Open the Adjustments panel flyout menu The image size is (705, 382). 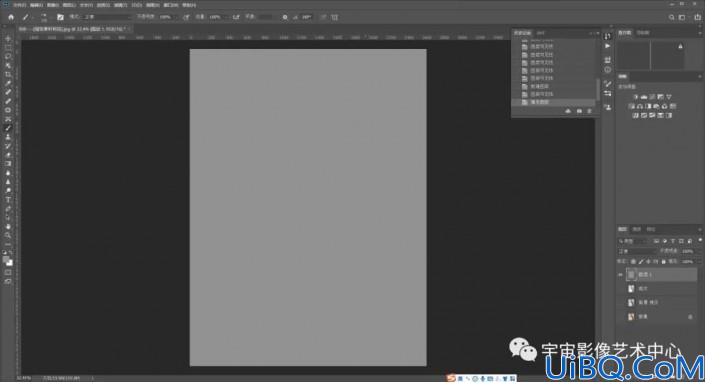[x=700, y=76]
